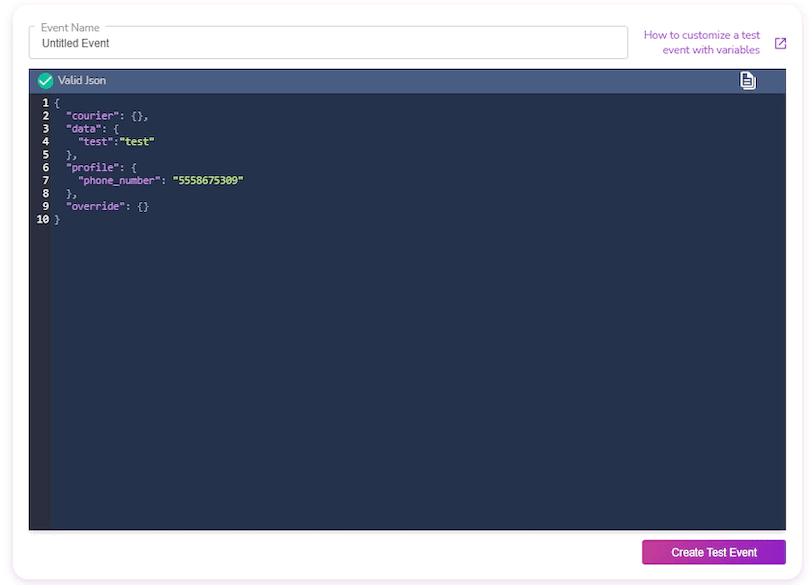
Task: Click the "5558675309" phone value
Action: tap(208, 181)
